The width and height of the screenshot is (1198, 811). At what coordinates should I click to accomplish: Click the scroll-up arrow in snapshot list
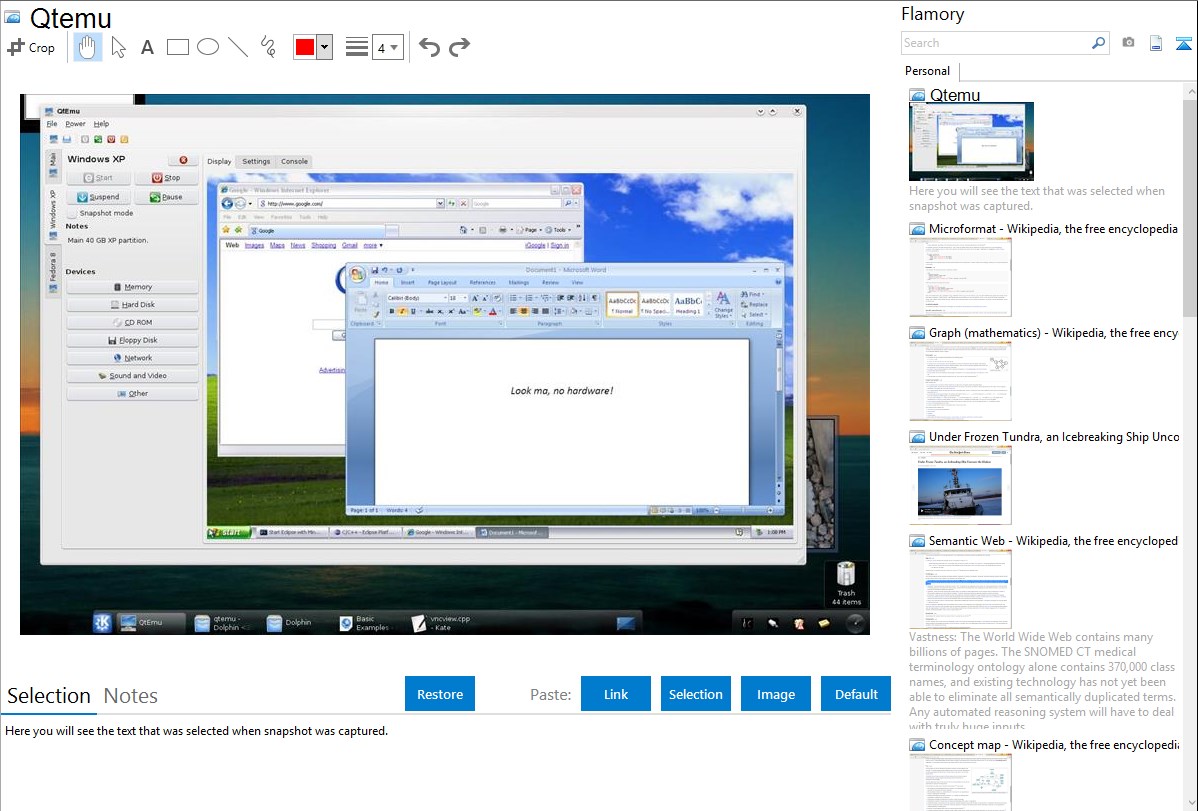pyautogui.click(x=1190, y=91)
